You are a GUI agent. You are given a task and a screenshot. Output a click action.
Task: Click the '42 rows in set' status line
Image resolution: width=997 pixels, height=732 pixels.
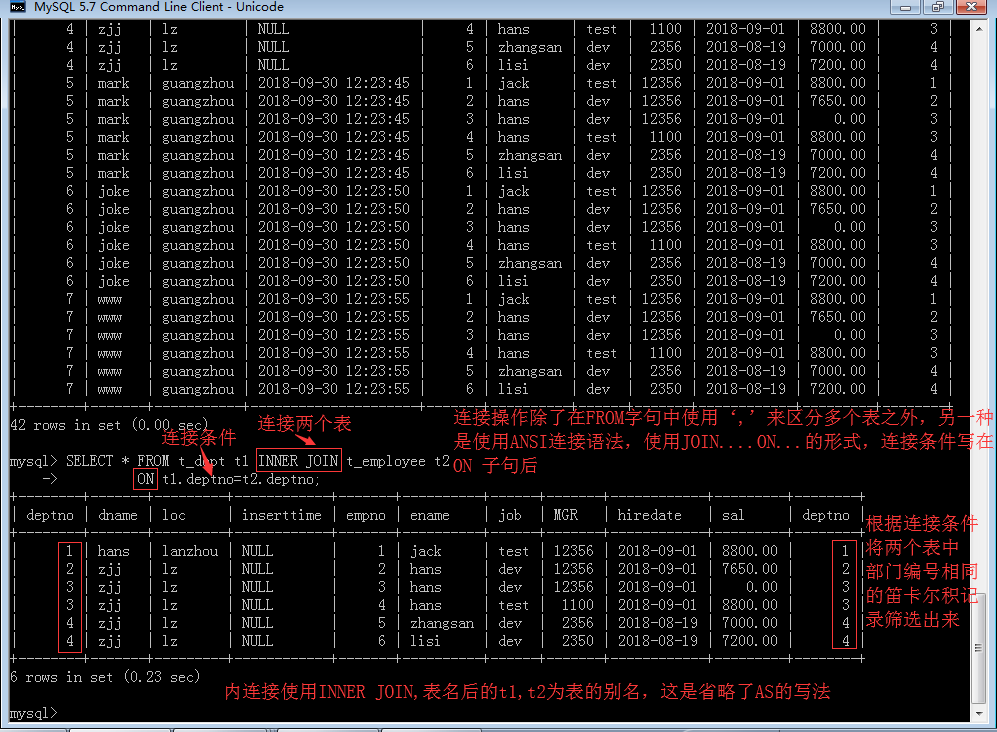(x=109, y=425)
